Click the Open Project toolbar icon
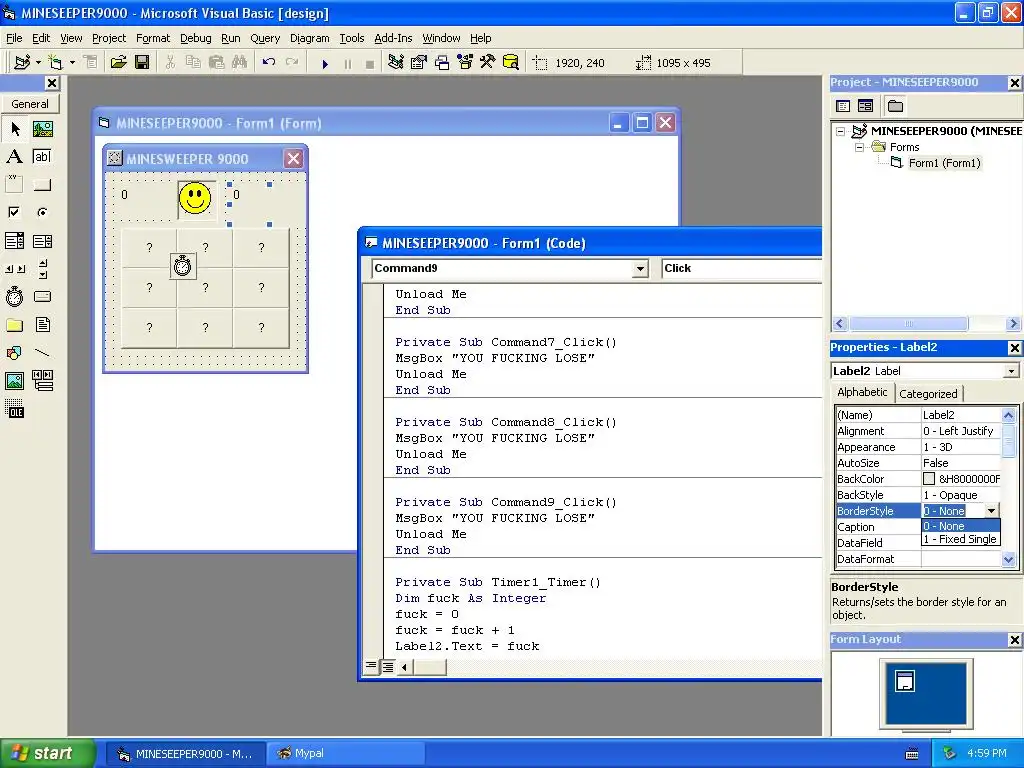The height and width of the screenshot is (768, 1024). tap(118, 63)
